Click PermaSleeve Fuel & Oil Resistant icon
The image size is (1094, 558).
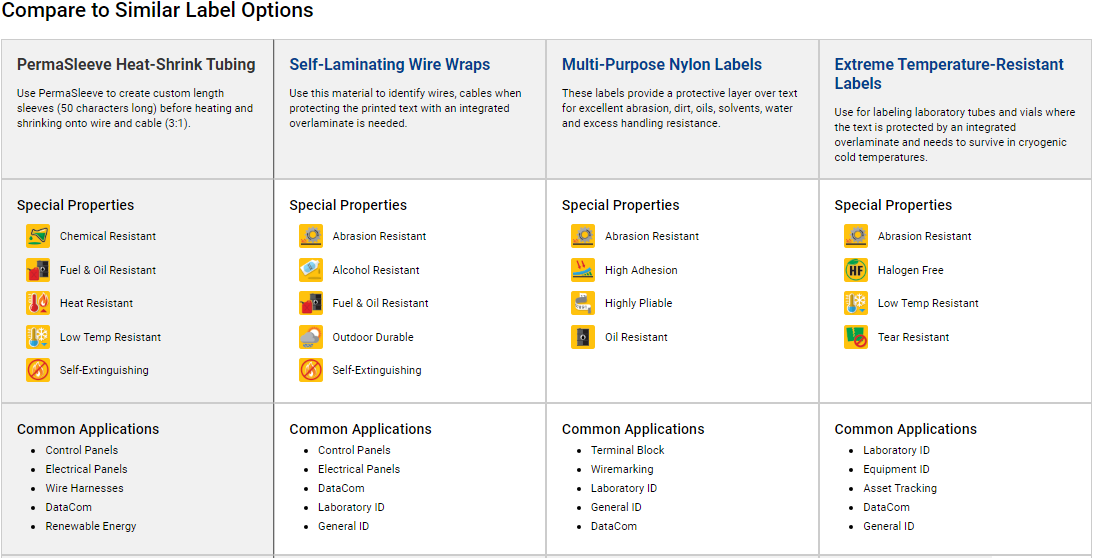(x=38, y=270)
